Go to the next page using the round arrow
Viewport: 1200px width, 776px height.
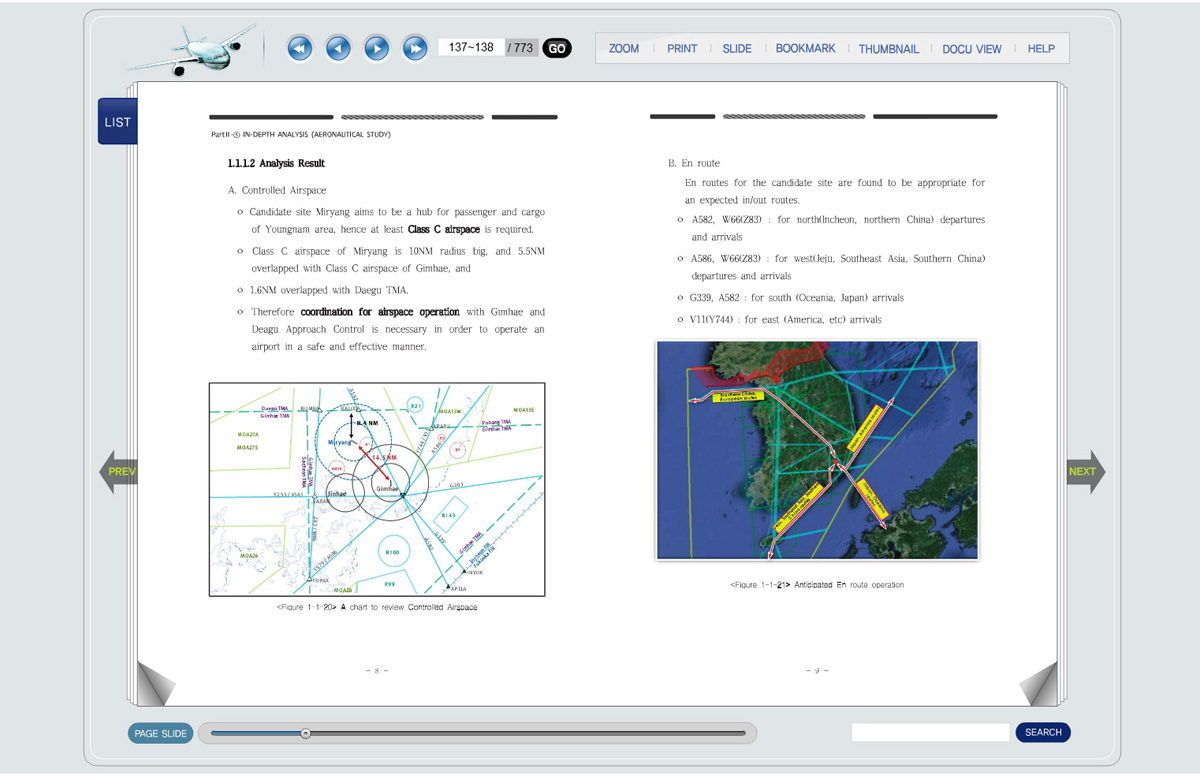376,48
